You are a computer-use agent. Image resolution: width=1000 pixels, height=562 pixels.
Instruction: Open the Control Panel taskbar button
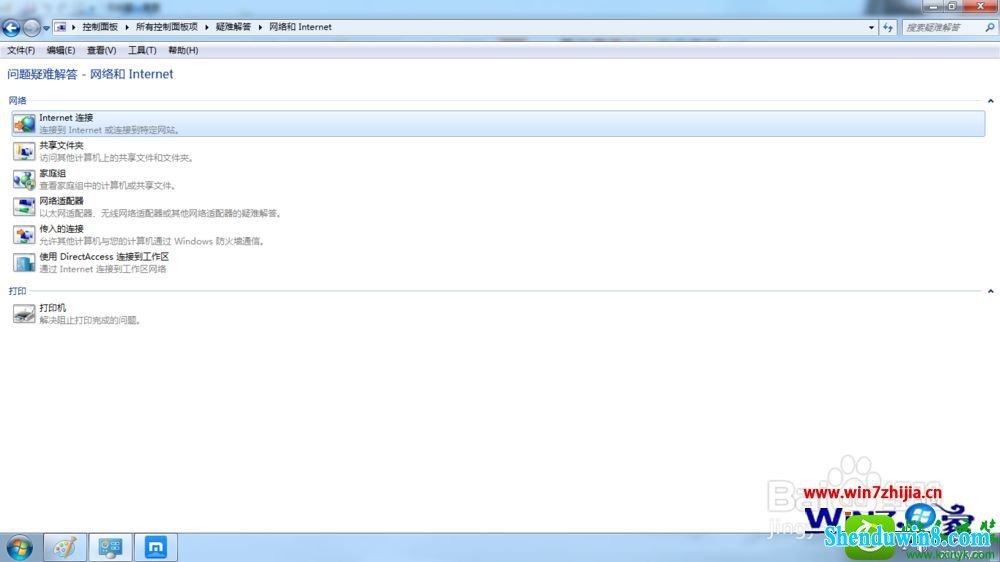(x=110, y=547)
